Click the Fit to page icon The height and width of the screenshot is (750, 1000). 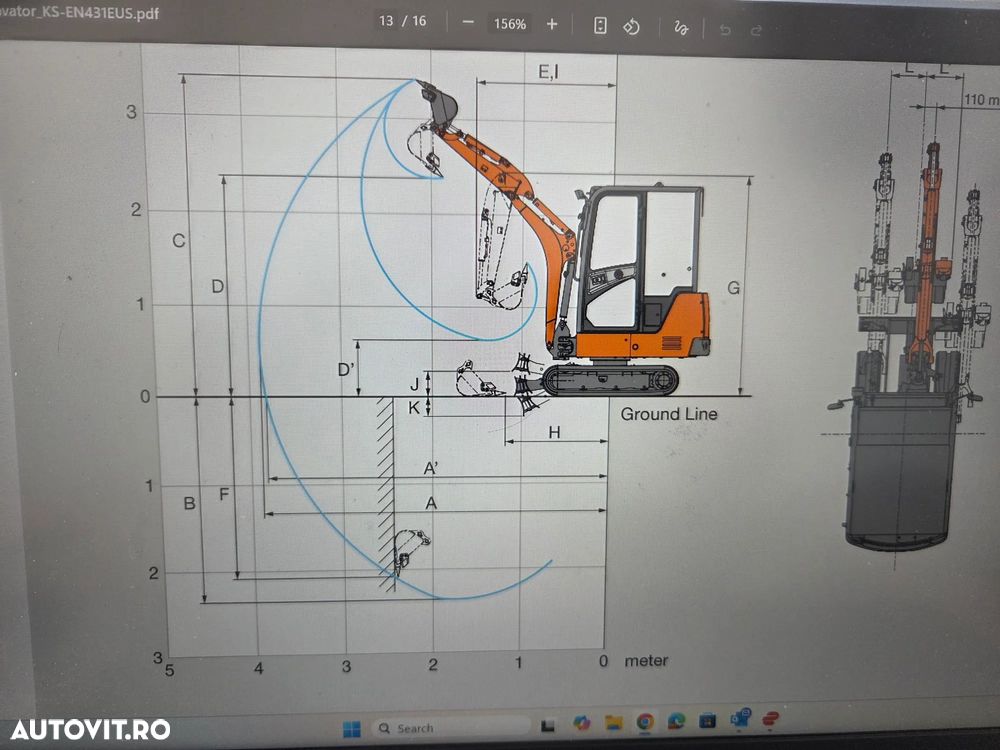tap(600, 26)
